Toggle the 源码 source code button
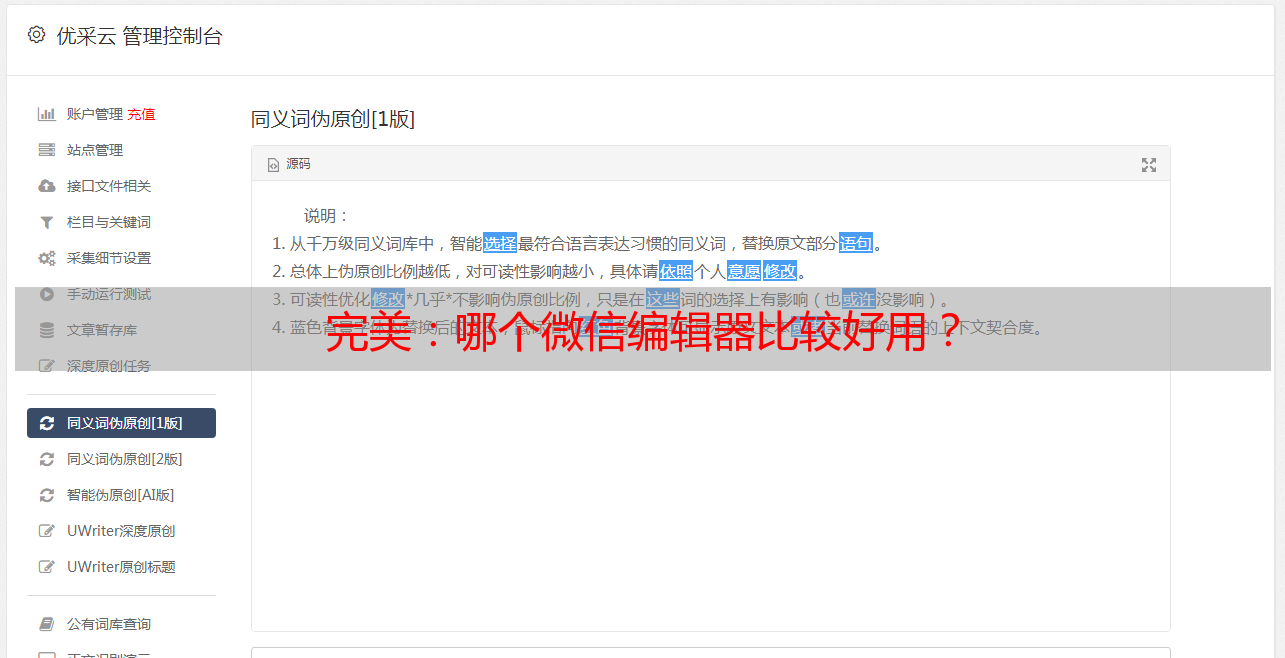Viewport: 1285px width, 658px height. click(289, 164)
